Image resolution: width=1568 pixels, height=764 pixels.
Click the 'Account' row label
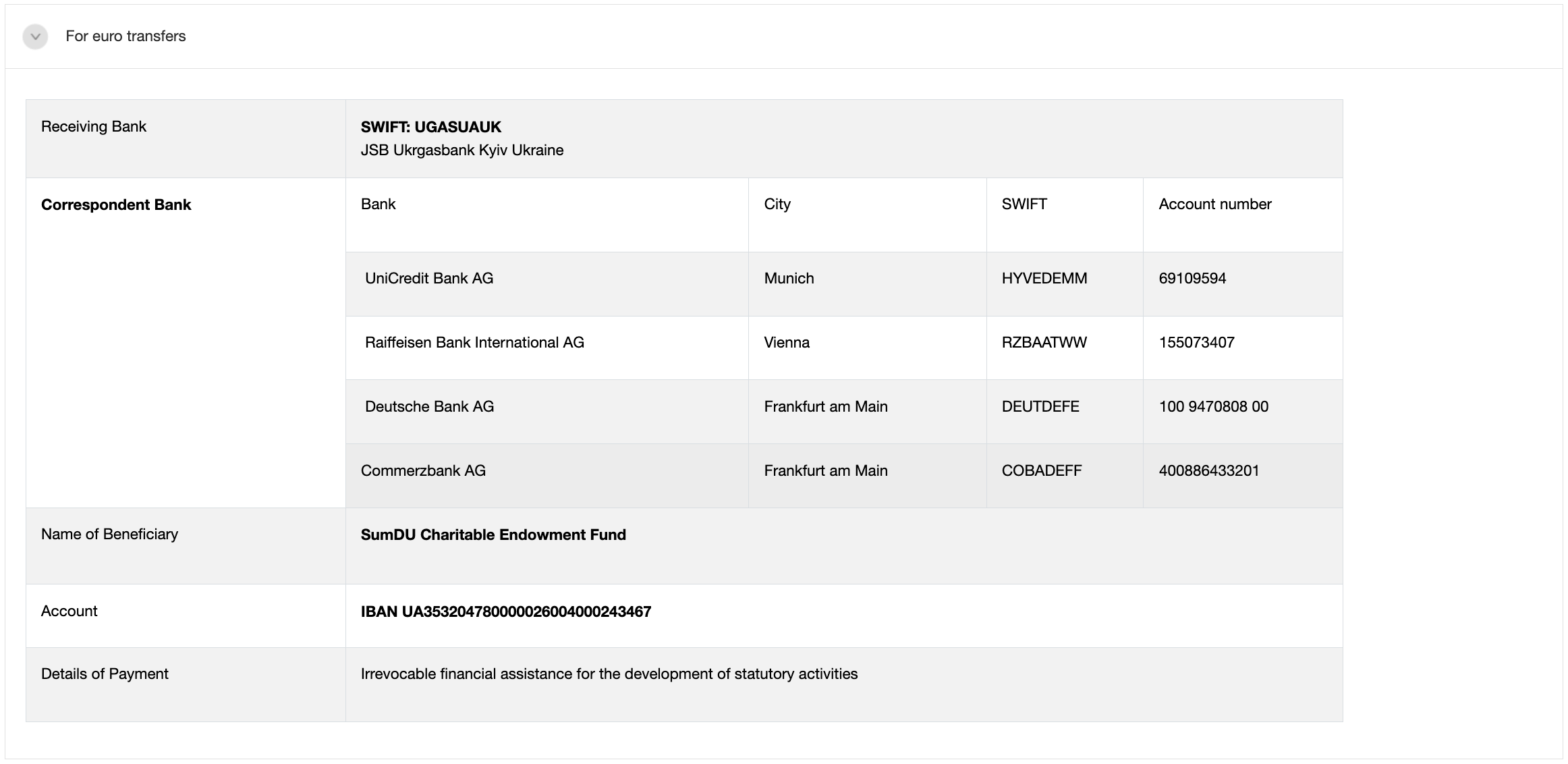(69, 611)
